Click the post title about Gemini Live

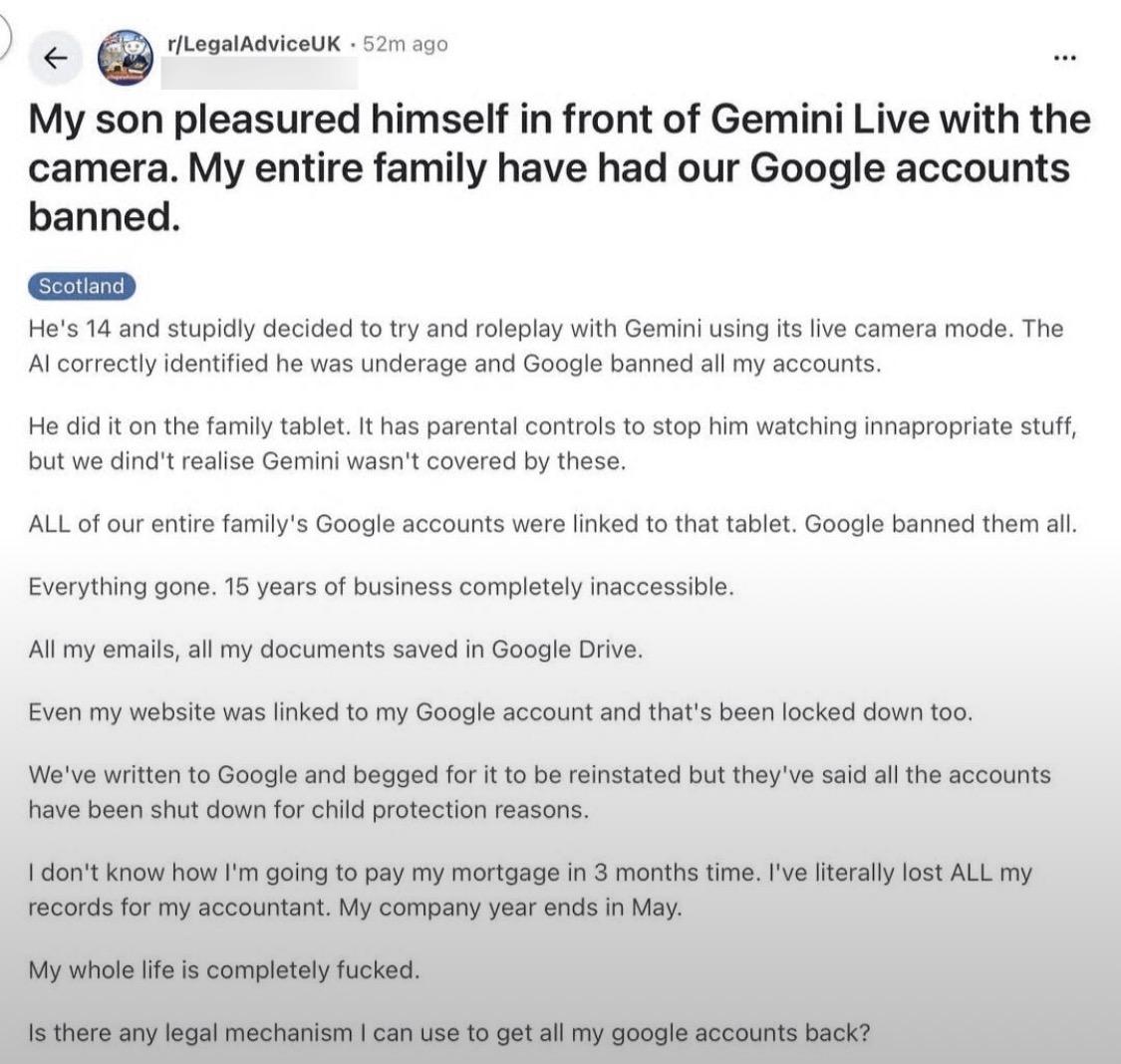[x=558, y=167]
